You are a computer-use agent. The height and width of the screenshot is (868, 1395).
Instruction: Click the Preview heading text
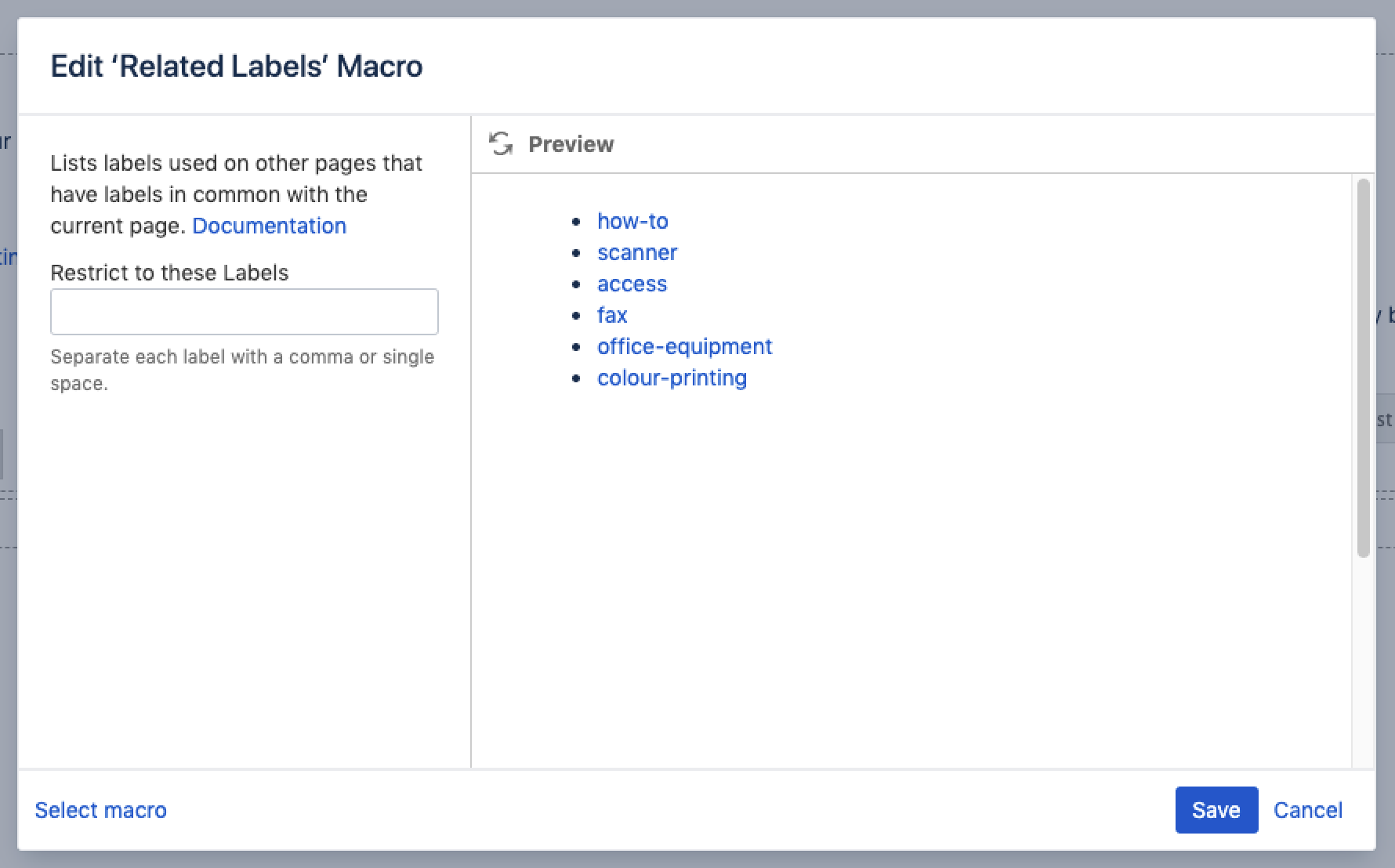(x=571, y=144)
